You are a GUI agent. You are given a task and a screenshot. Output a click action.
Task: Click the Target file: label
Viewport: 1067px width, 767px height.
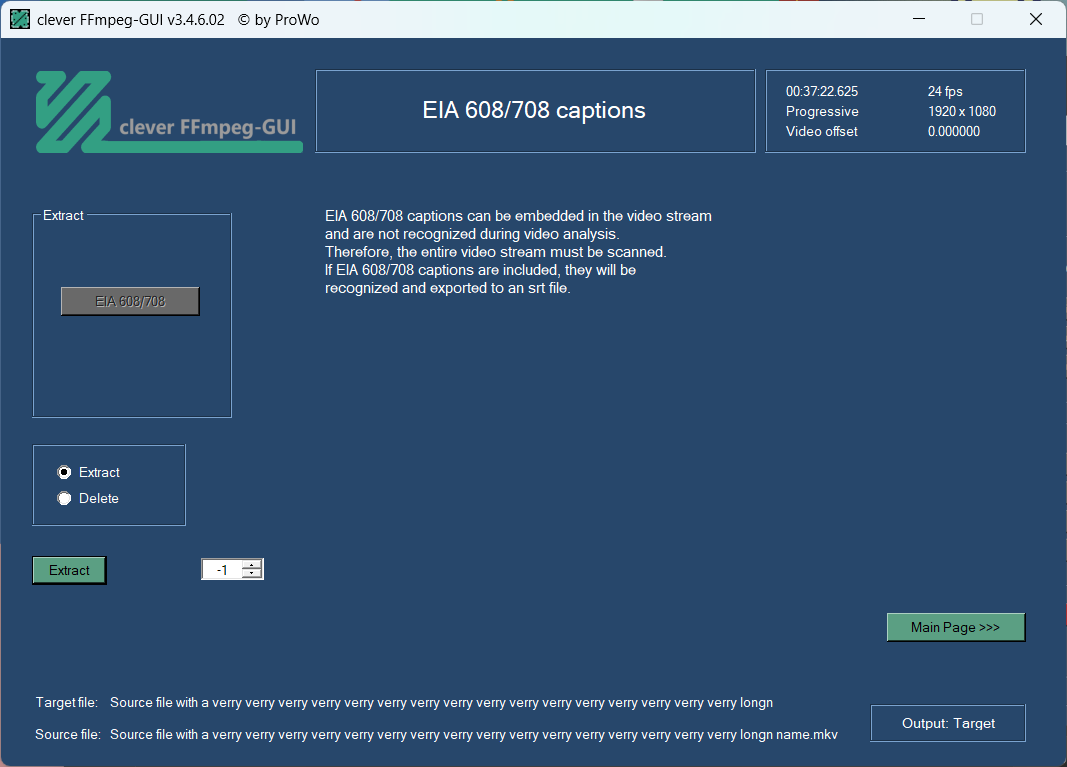[x=67, y=702]
